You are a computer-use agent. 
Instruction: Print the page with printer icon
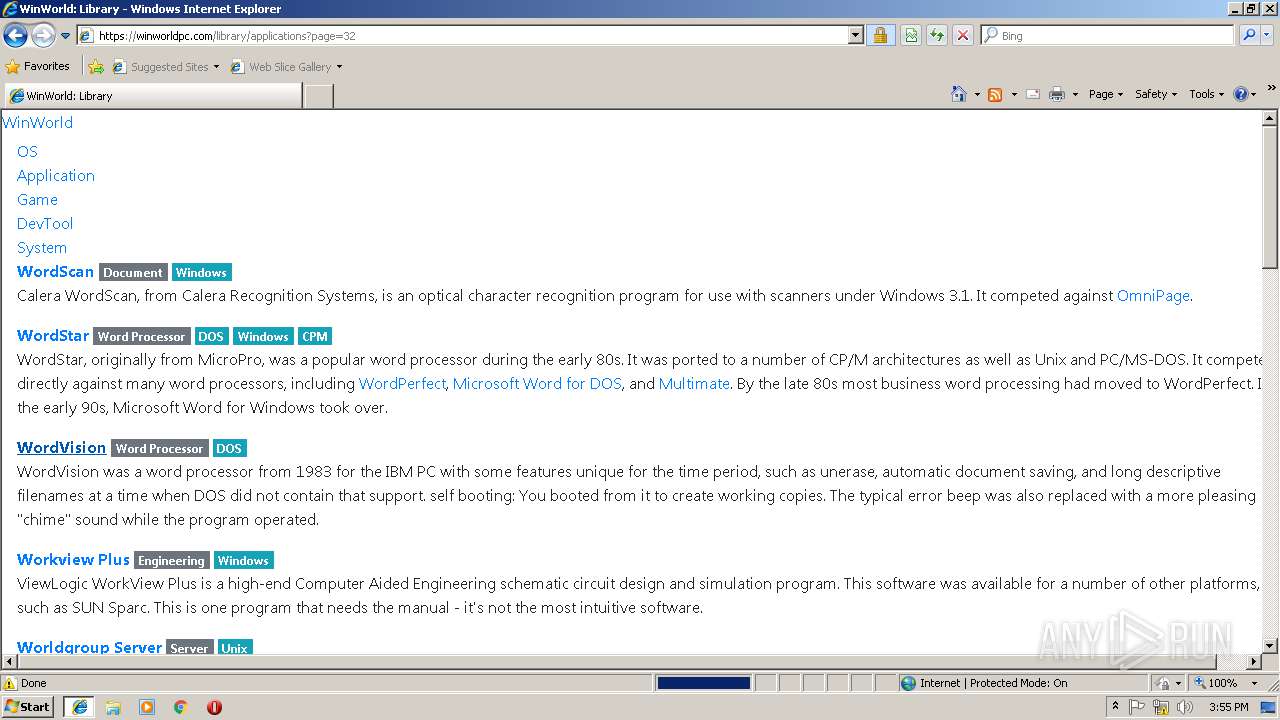pos(1057,94)
